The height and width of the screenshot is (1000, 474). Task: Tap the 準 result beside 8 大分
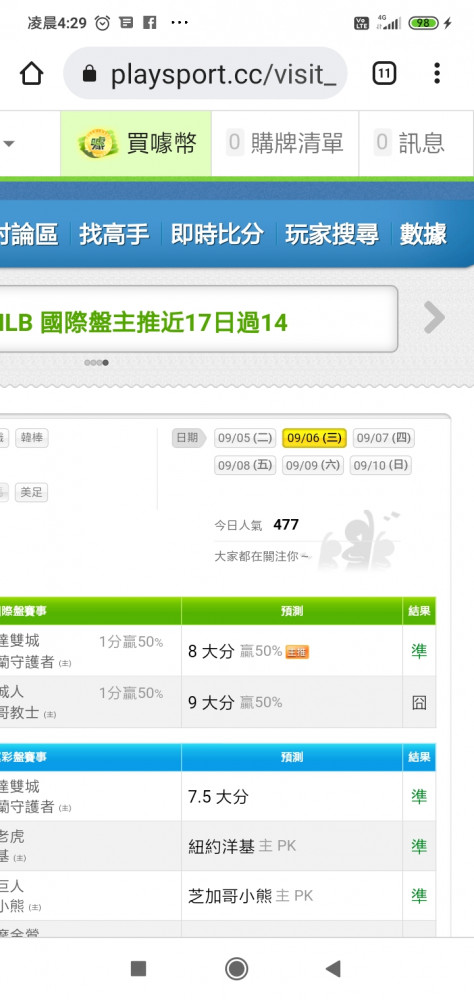coord(419,651)
